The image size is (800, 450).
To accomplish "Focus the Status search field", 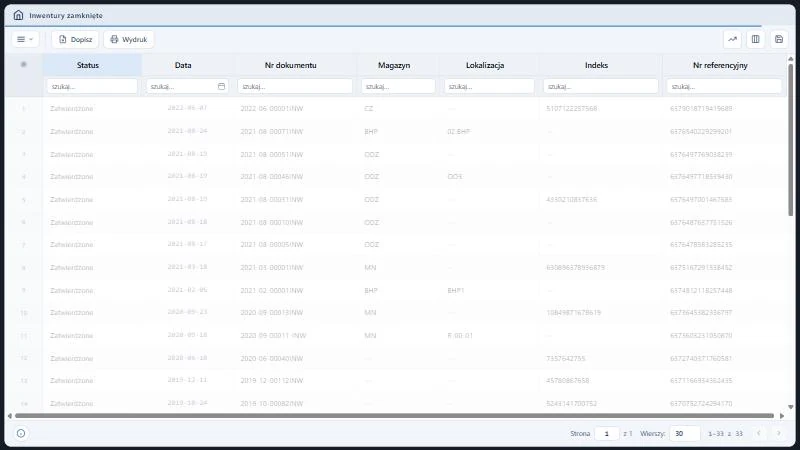I will click(92, 86).
